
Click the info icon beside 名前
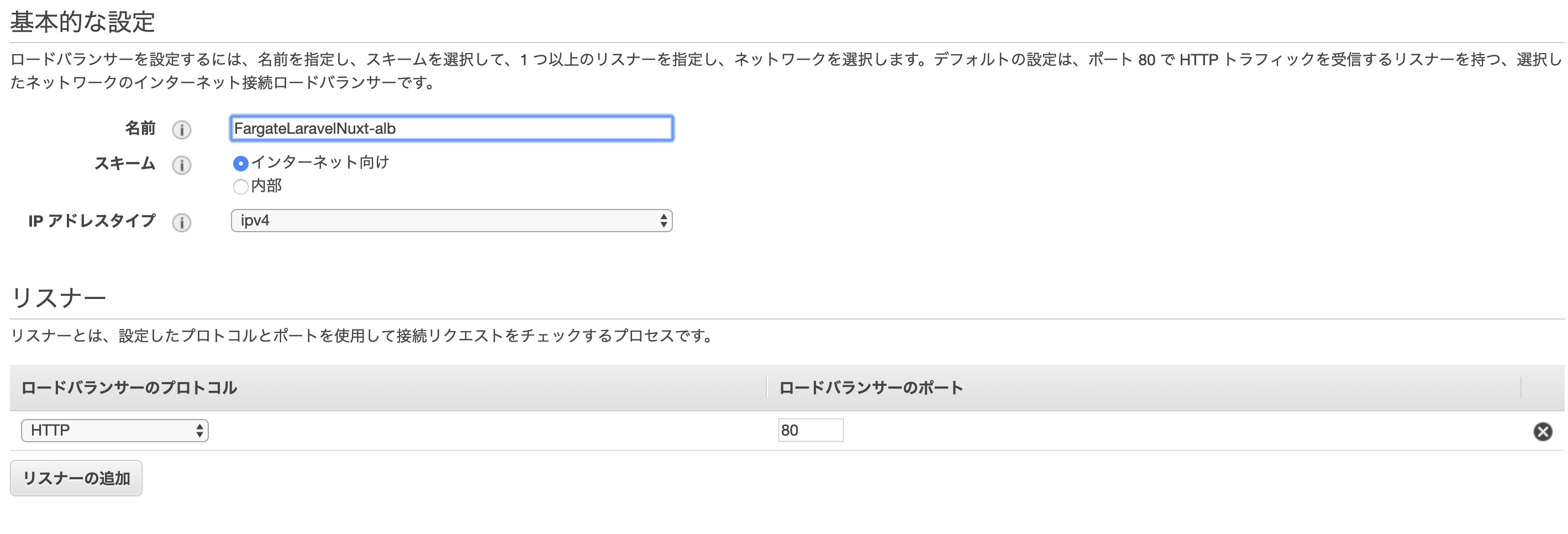pyautogui.click(x=181, y=130)
